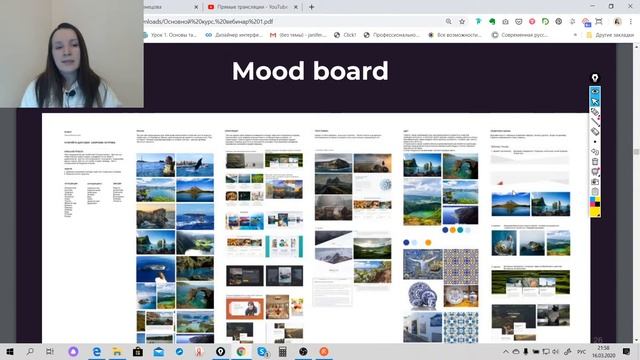The image size is (640, 360).
Task: Click the Evernote elephant extension icon
Action: point(492,21)
